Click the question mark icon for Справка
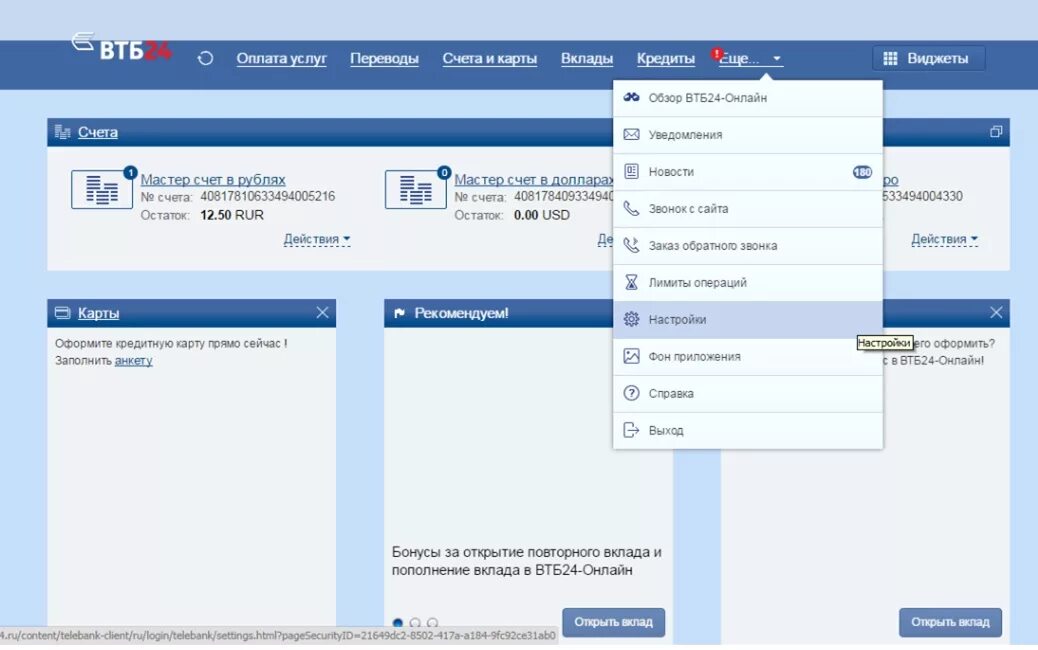 632,393
